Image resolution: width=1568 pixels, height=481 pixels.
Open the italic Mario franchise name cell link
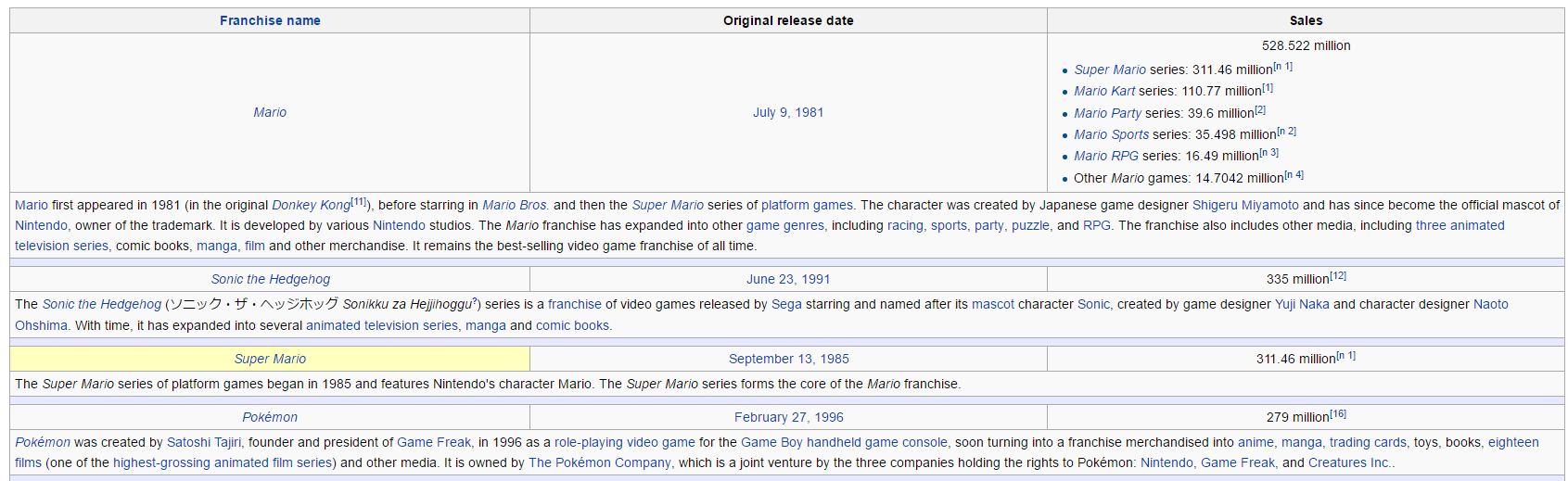[x=270, y=112]
